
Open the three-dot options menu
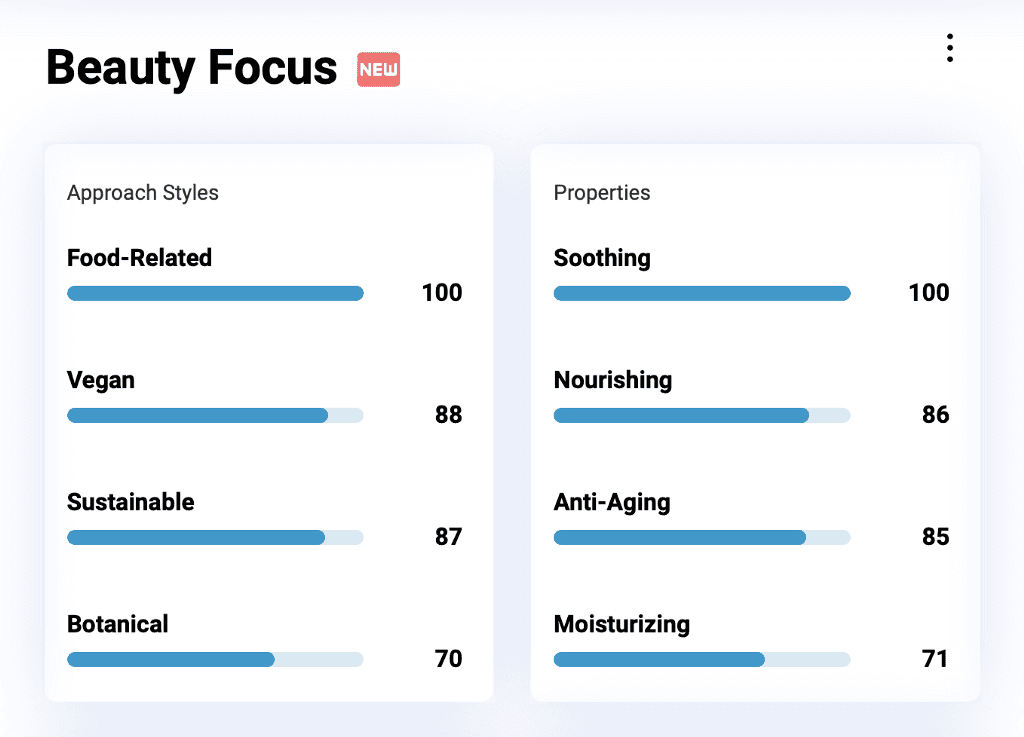[x=949, y=48]
